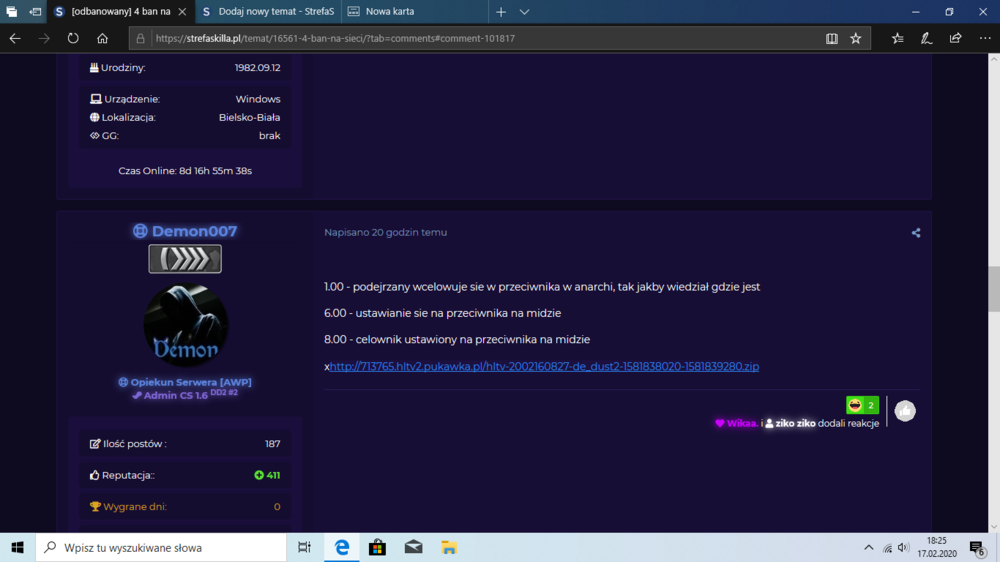The height and width of the screenshot is (562, 1000).
Task: Switch to 'Dodaj nowy temat - StrefaS' tab
Action: click(x=268, y=11)
